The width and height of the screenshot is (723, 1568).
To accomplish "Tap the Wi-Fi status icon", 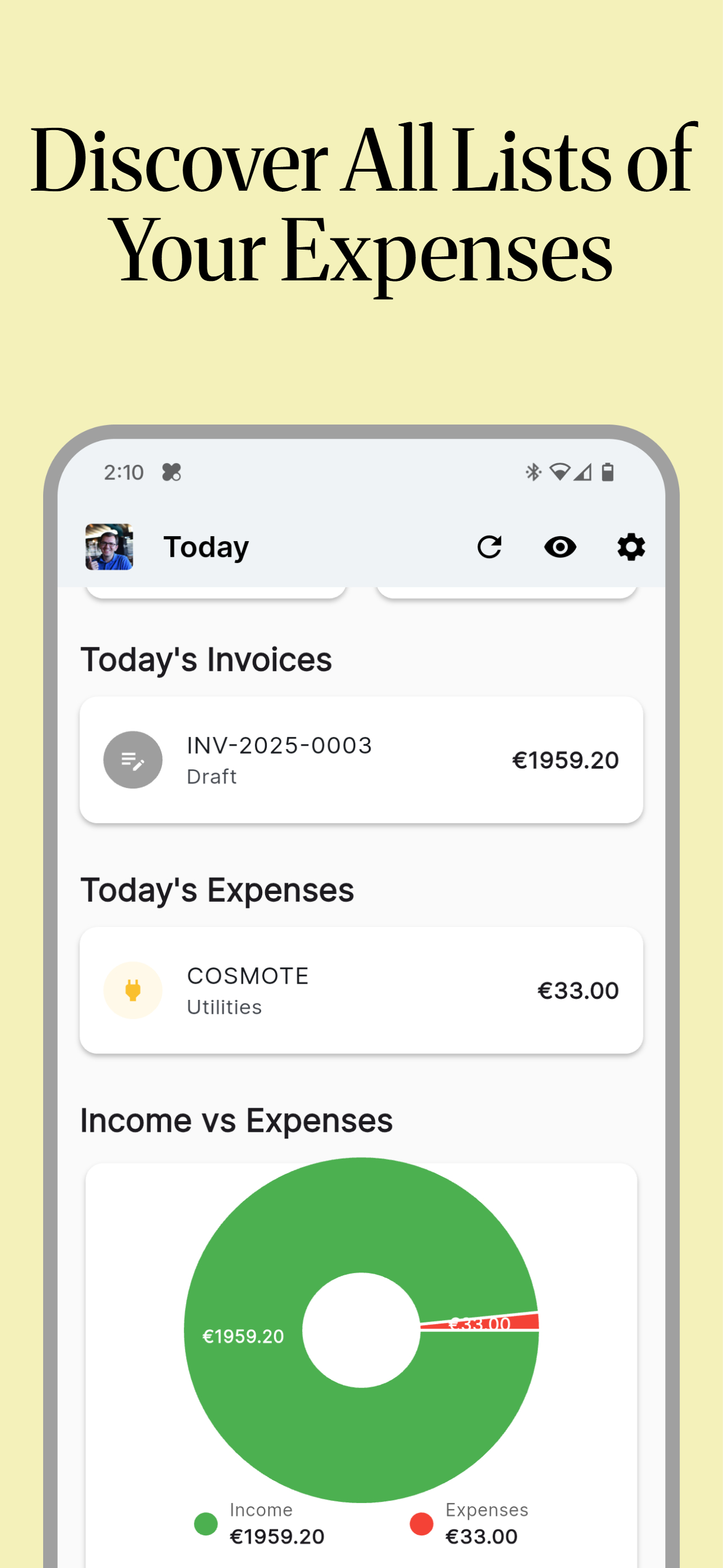I will [x=559, y=472].
